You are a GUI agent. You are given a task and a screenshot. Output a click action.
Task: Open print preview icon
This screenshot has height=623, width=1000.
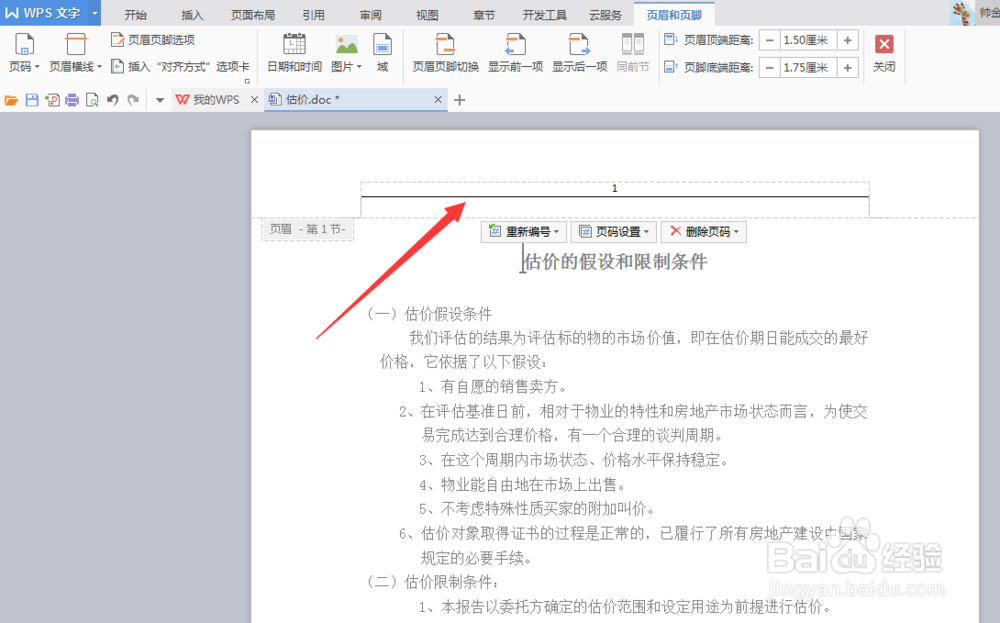[x=92, y=100]
